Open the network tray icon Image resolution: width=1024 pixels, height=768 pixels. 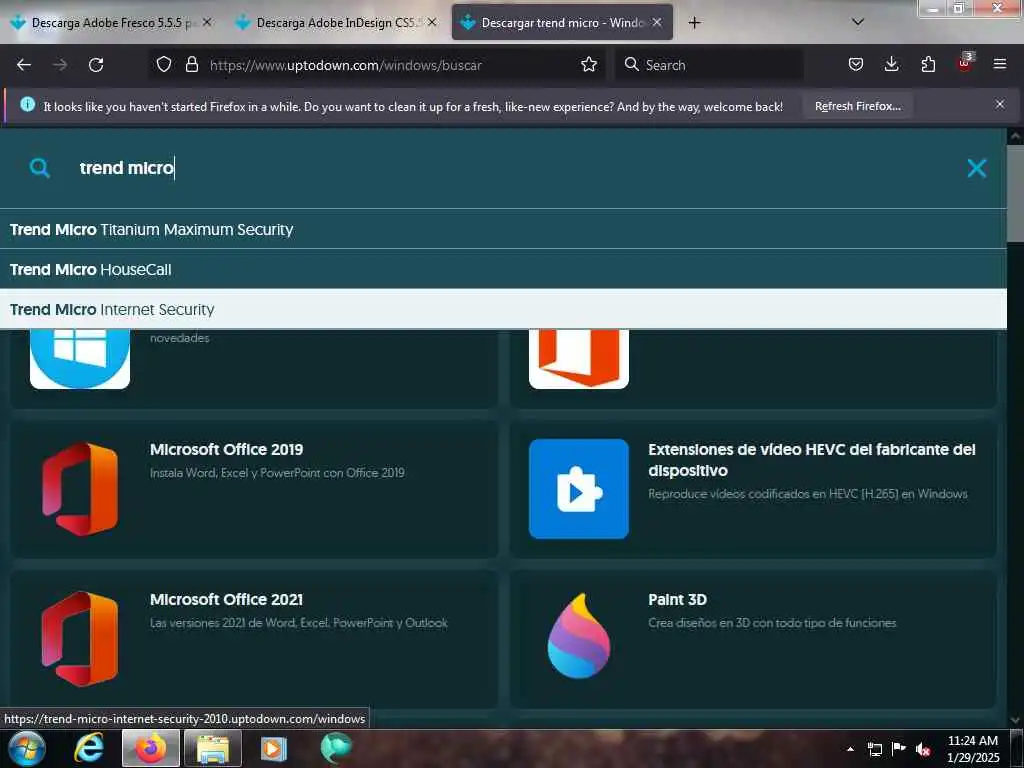(874, 749)
